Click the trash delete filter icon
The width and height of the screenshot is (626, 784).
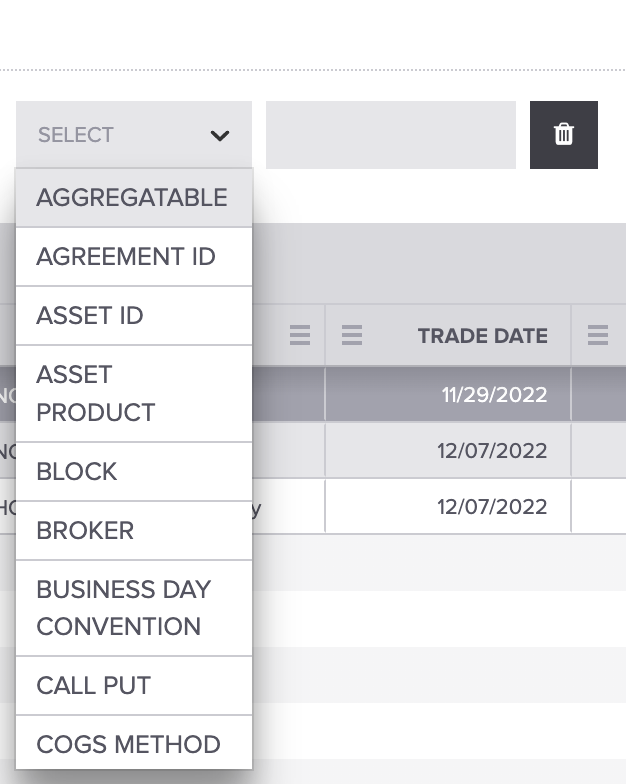(564, 135)
